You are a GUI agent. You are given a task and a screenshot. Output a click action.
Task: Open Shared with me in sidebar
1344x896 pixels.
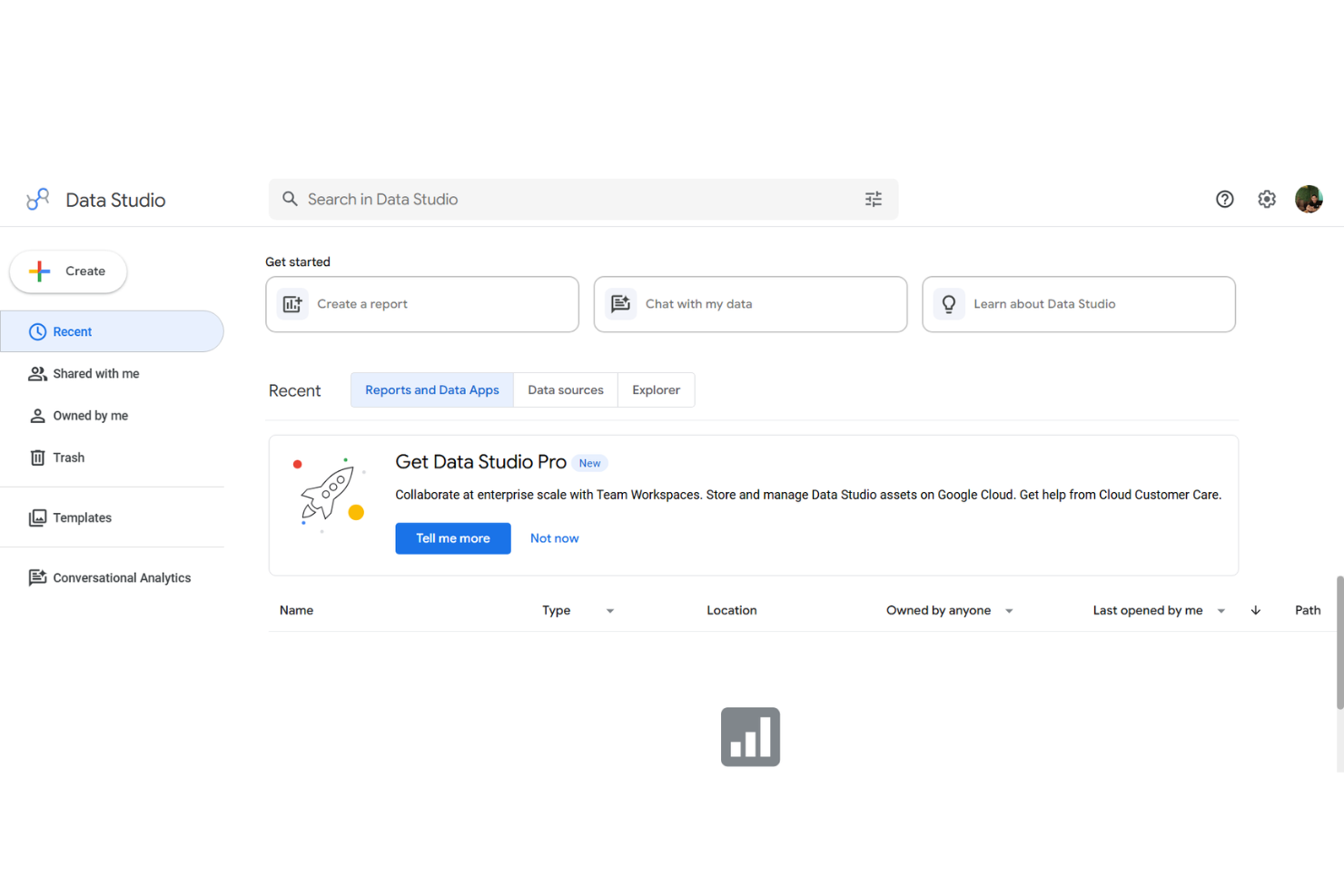tap(112, 373)
